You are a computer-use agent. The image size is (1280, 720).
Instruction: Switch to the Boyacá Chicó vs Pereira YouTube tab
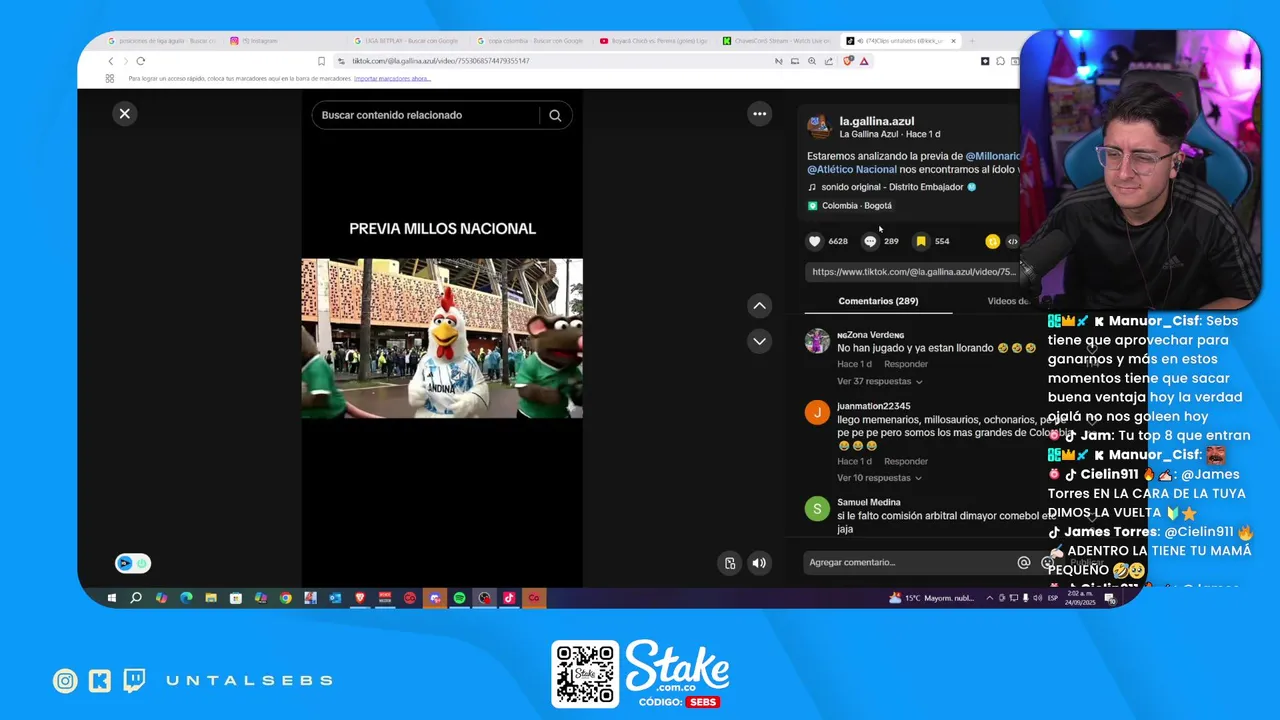[x=655, y=41]
